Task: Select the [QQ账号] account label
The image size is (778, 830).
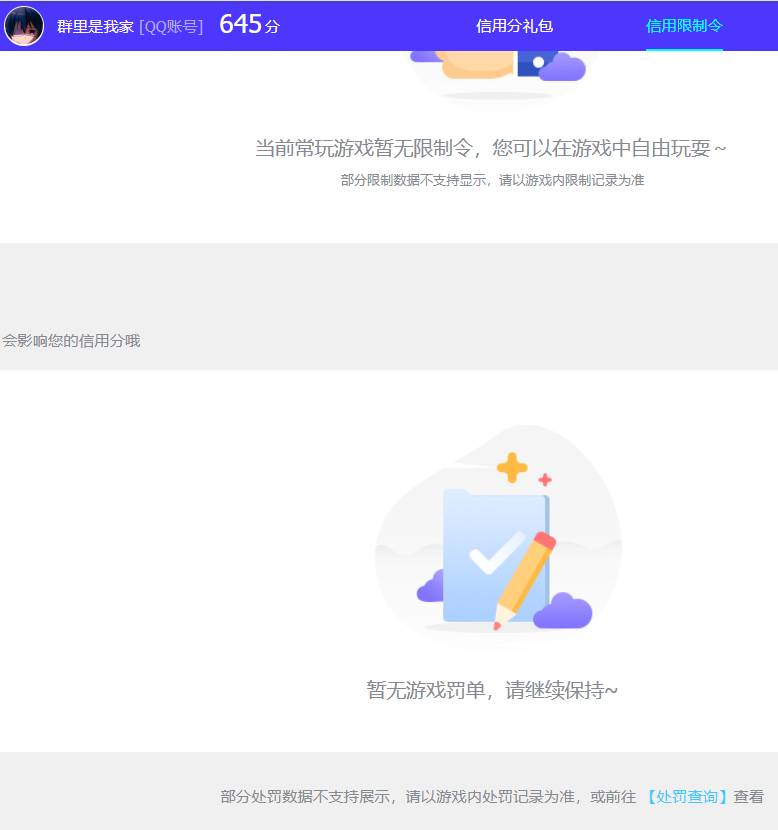Action: pos(171,26)
